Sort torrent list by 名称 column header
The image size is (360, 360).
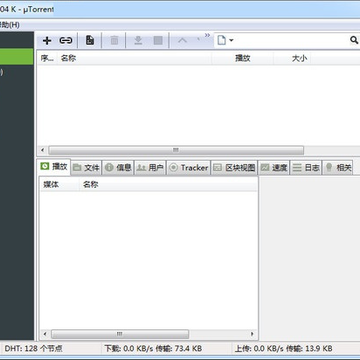pos(135,58)
